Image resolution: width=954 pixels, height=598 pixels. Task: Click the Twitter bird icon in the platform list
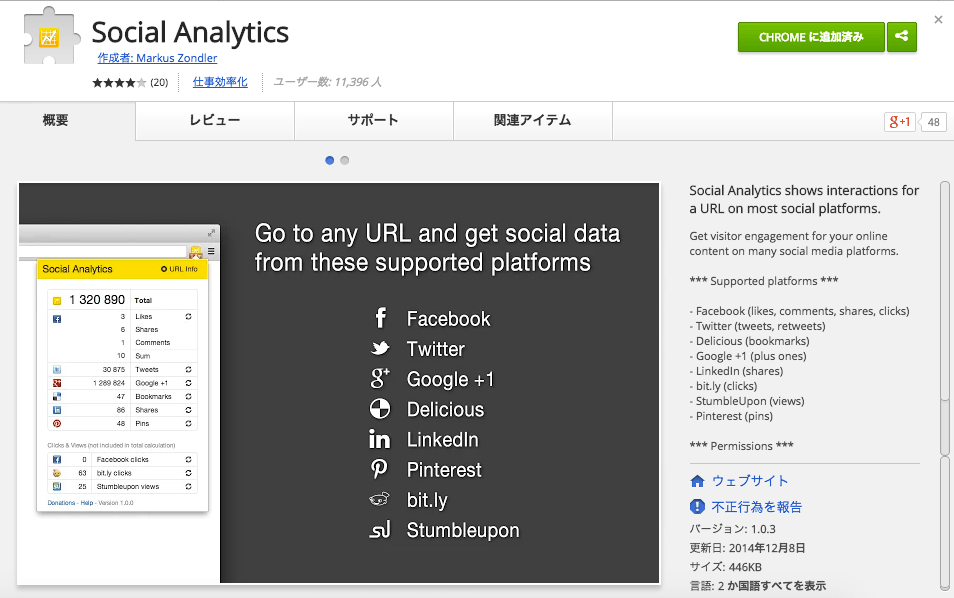point(380,348)
